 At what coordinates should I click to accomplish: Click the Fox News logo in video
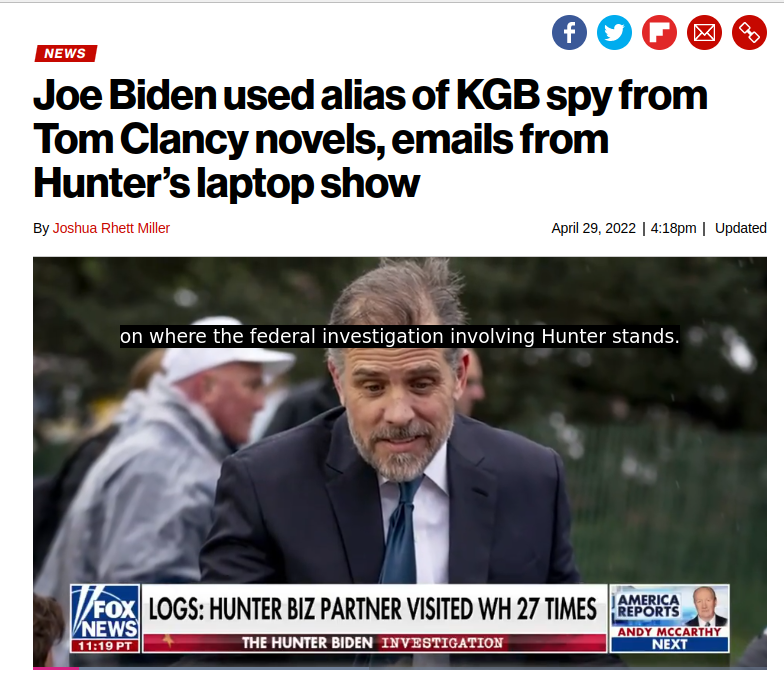click(x=105, y=612)
